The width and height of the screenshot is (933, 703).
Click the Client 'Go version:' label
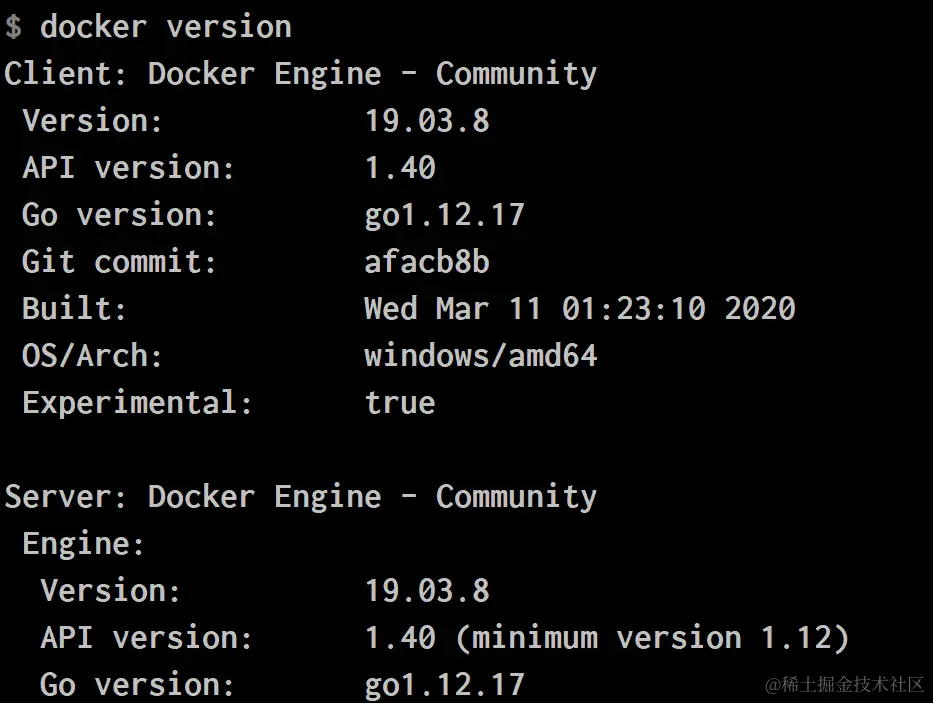(119, 215)
